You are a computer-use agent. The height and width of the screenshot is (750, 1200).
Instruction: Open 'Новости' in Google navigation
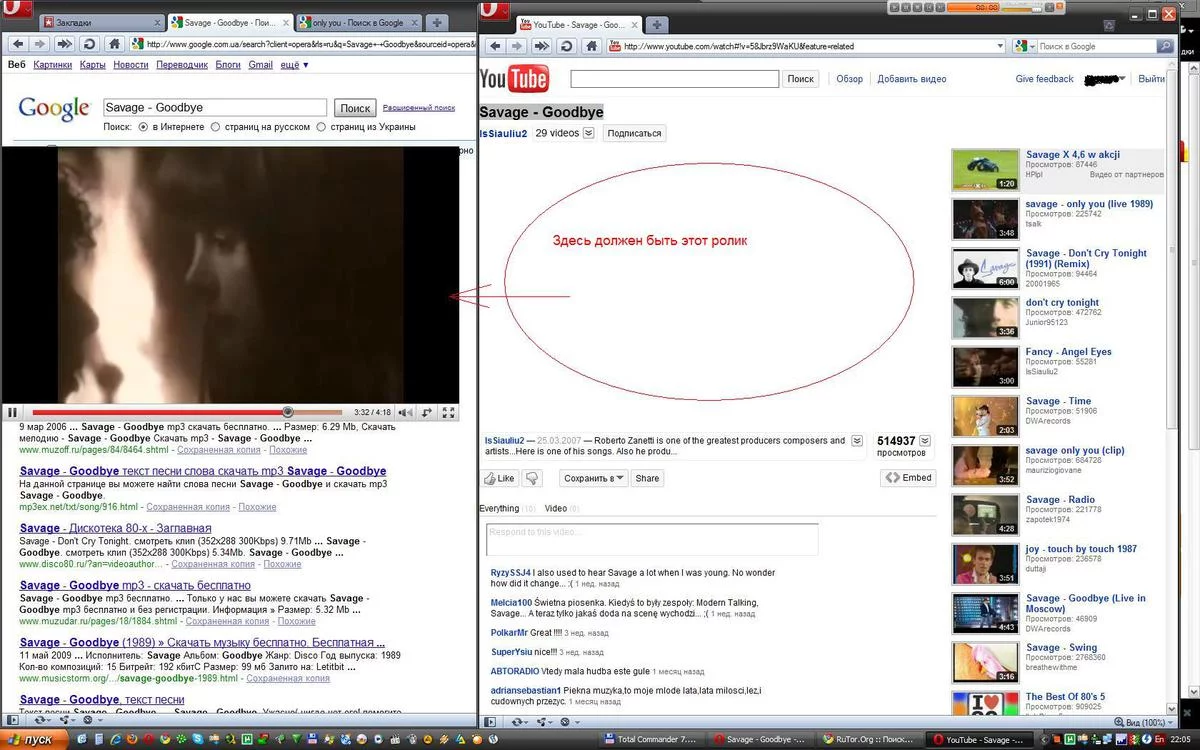[x=131, y=65]
